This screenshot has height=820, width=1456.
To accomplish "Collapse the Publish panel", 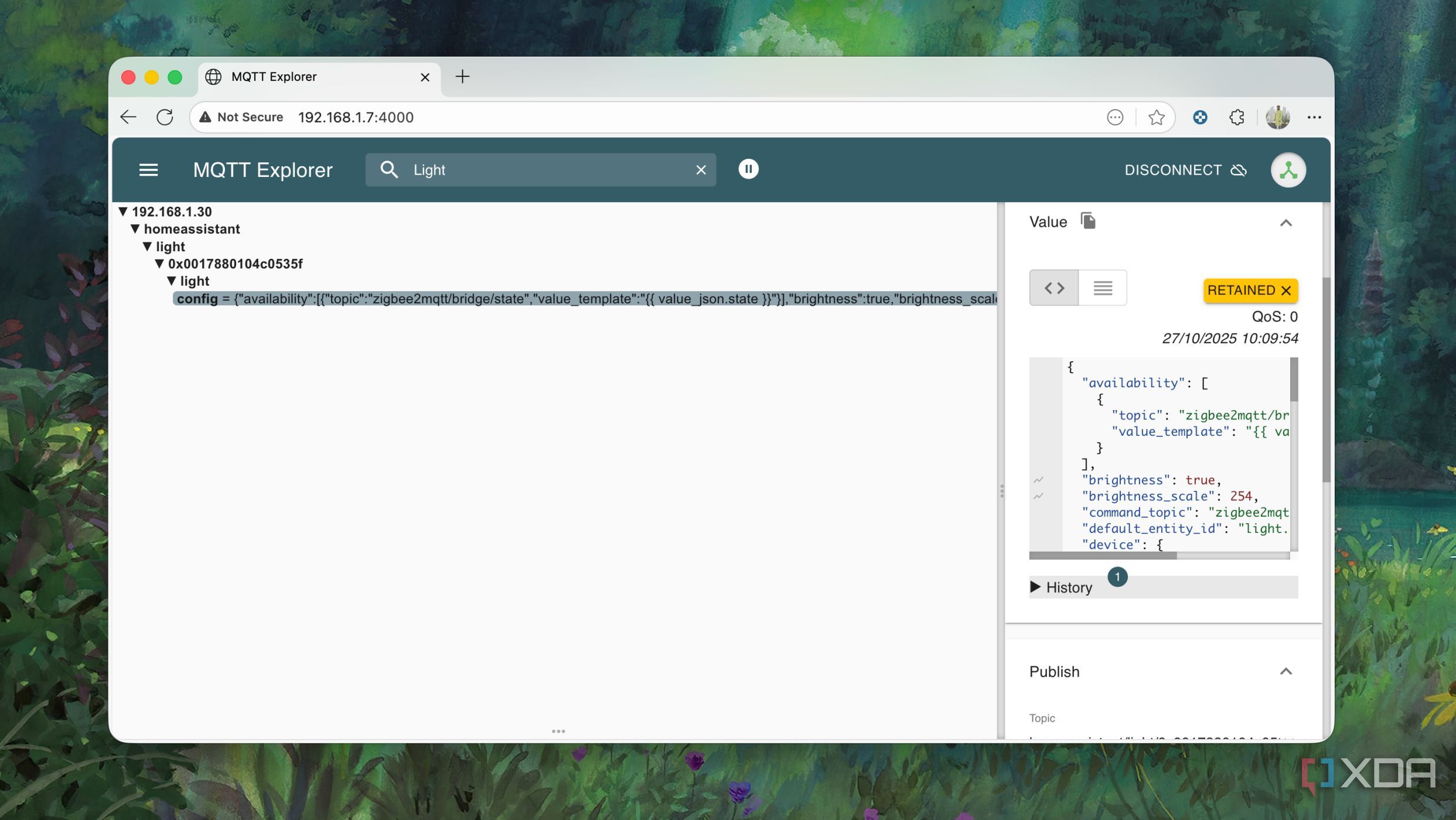I will 1285,671.
